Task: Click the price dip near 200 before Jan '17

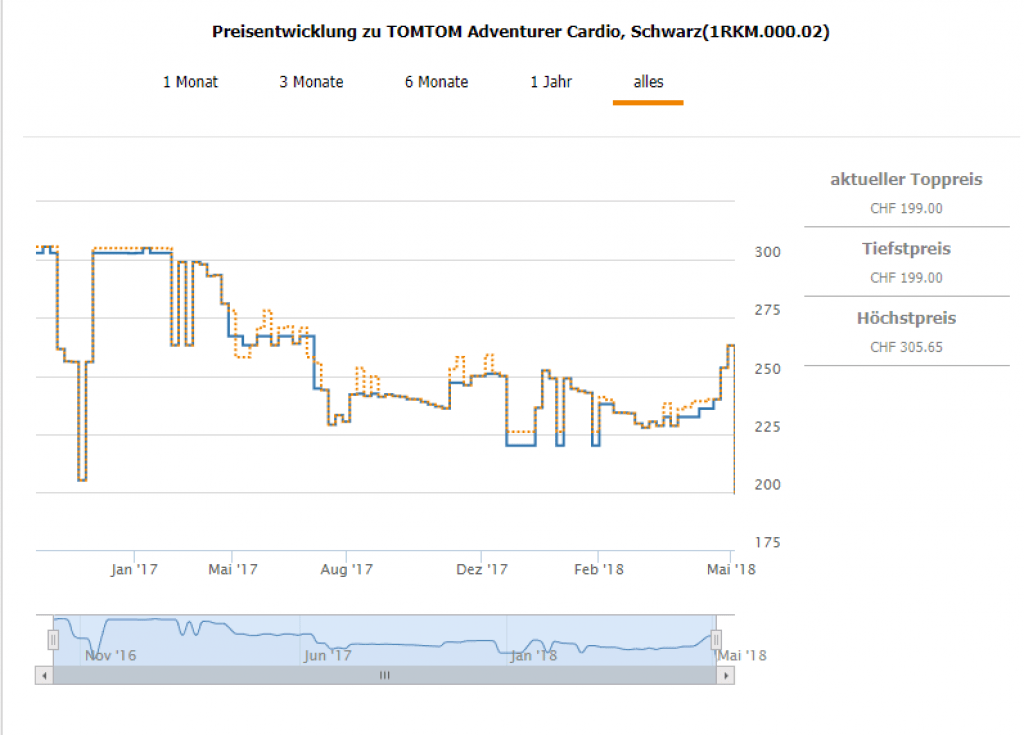Action: (x=82, y=479)
